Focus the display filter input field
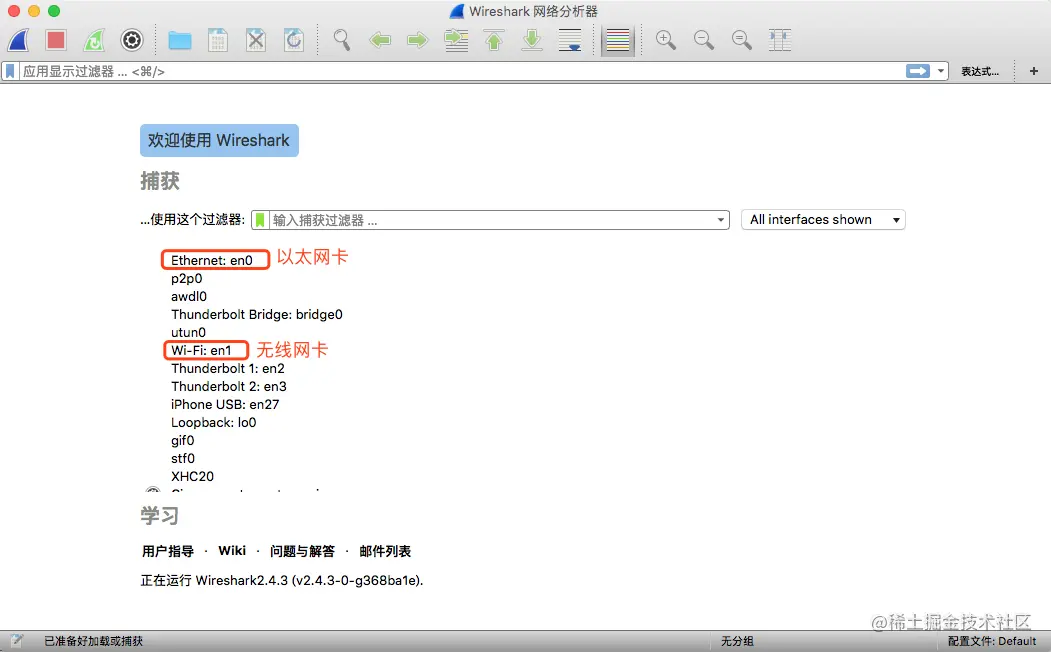 click(x=461, y=71)
